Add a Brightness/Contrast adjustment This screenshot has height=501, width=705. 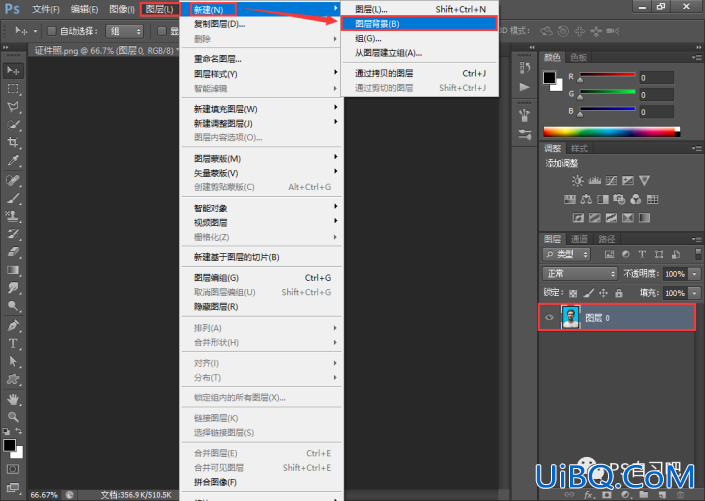pyautogui.click(x=577, y=181)
